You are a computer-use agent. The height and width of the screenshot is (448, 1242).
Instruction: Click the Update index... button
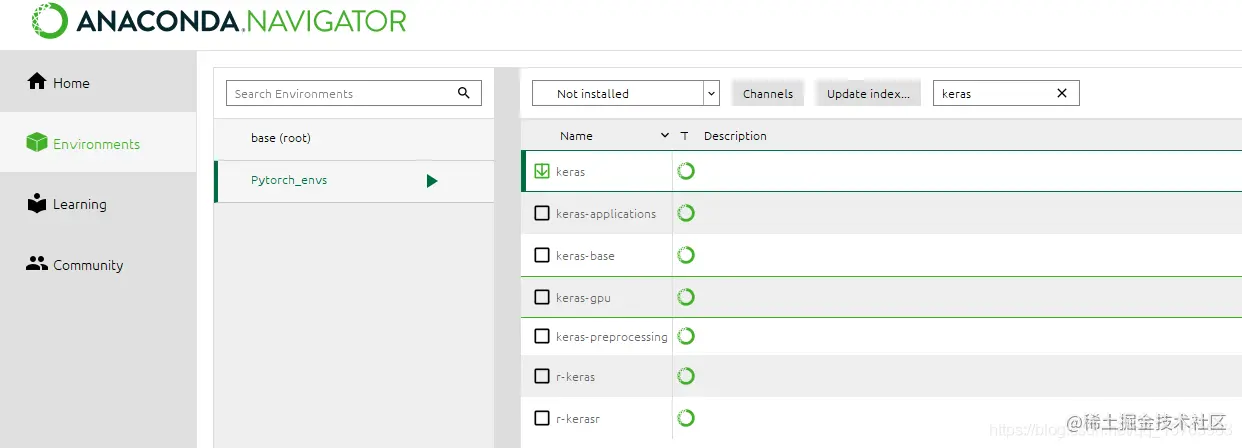868,93
